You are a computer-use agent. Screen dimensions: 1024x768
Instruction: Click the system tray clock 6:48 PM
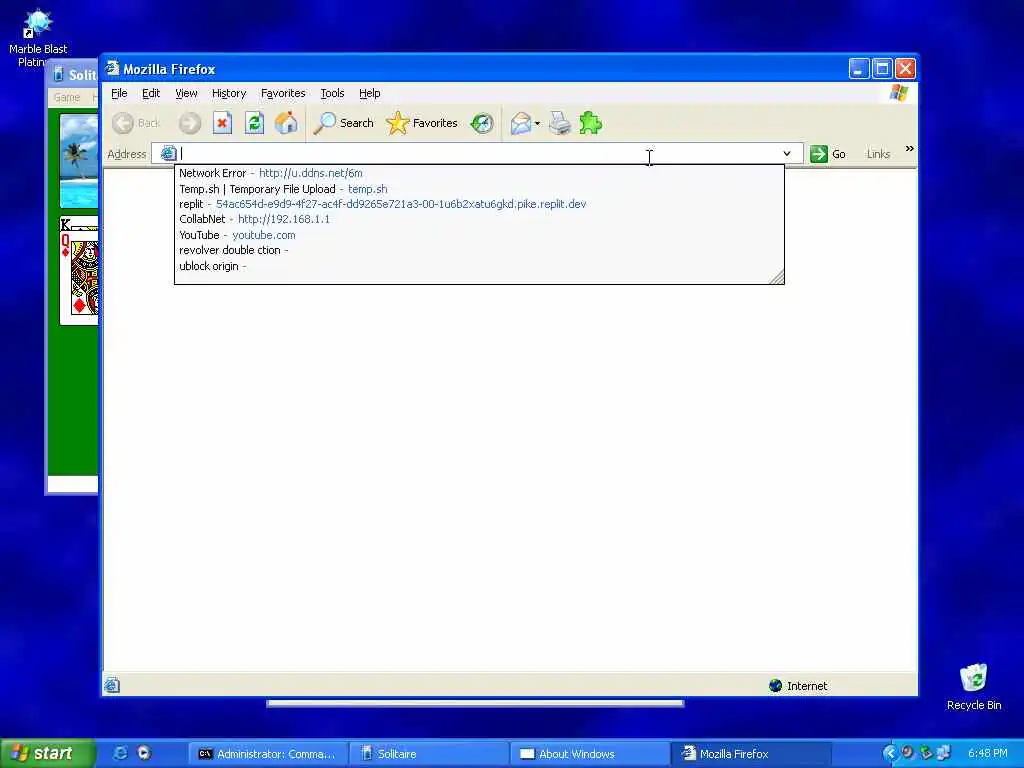pyautogui.click(x=987, y=753)
